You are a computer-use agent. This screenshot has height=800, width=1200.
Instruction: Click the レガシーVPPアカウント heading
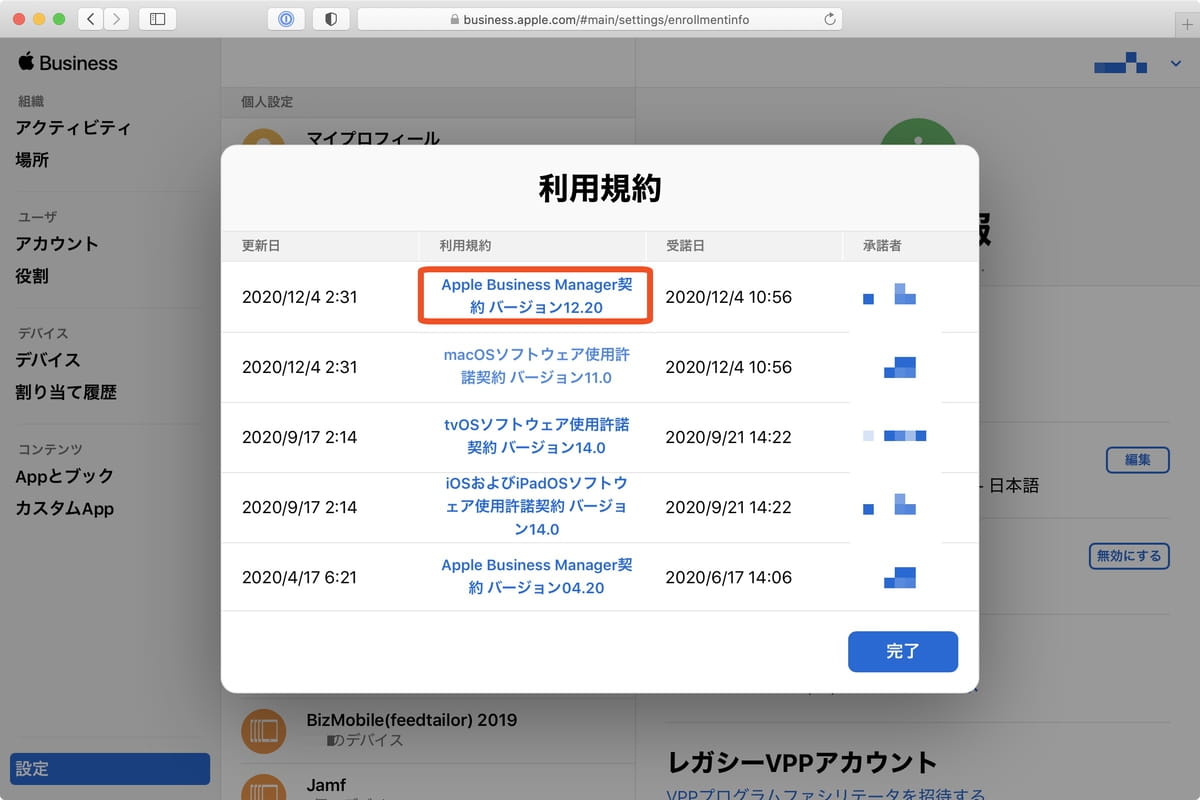click(802, 763)
